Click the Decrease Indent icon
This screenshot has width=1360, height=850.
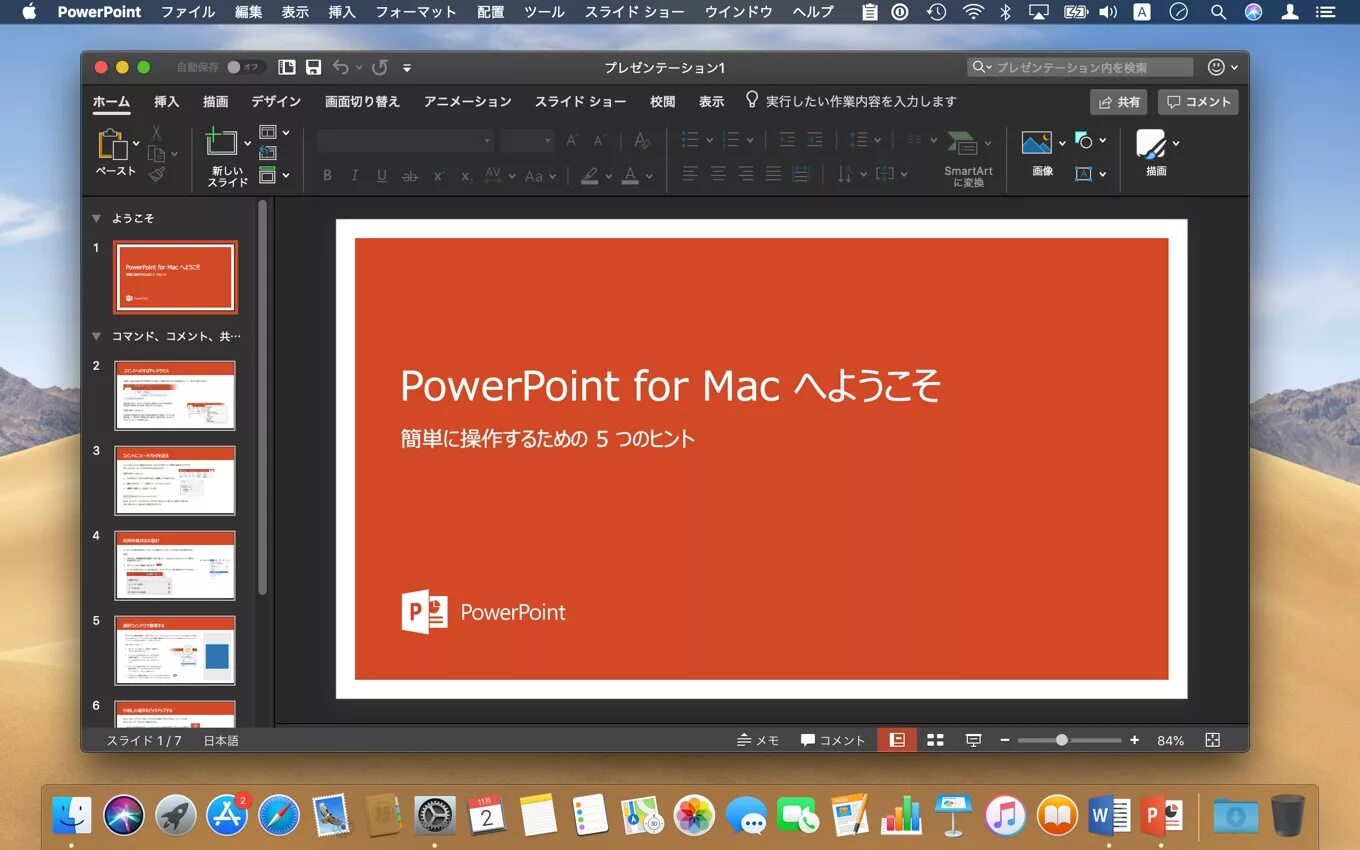[787, 140]
